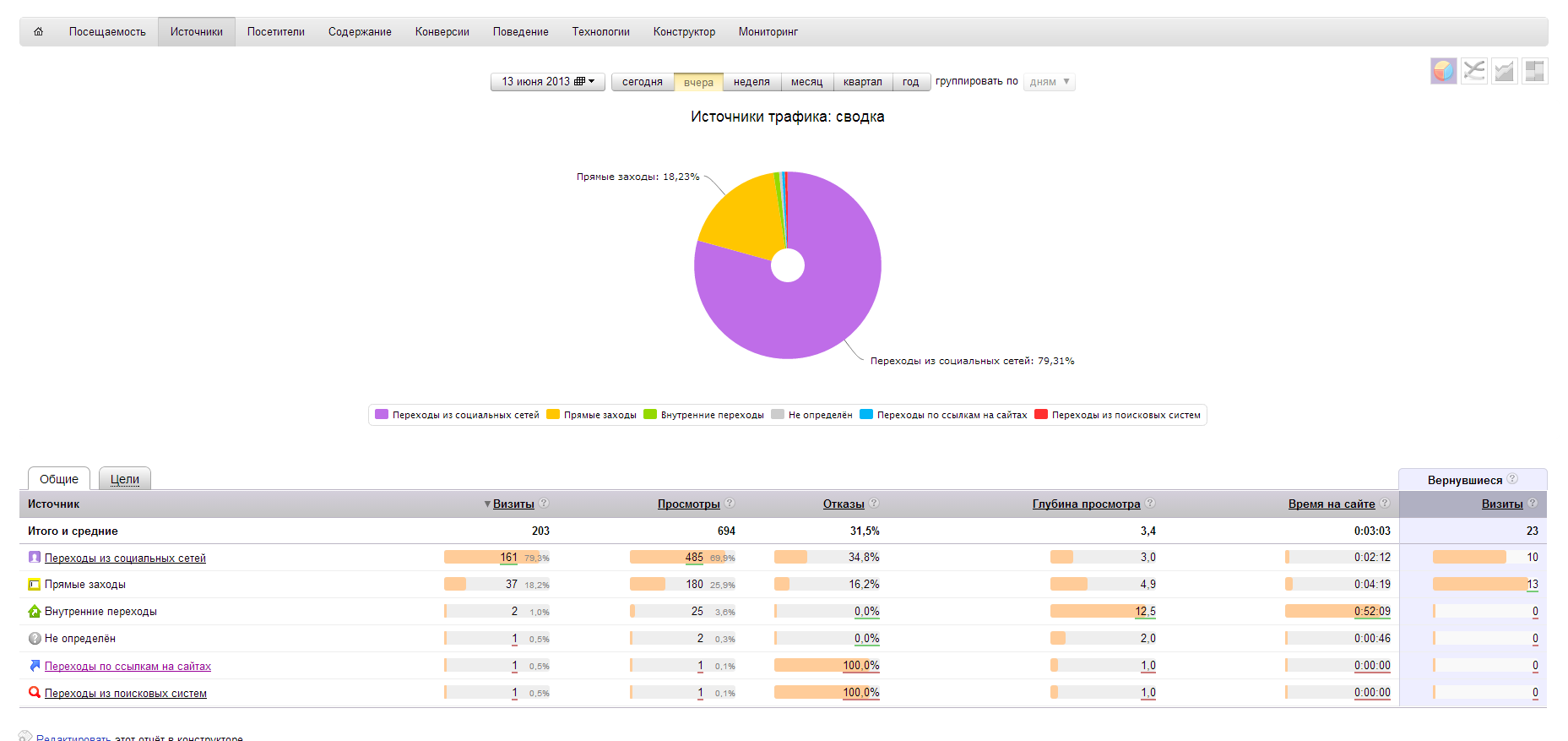Screen dimensions: 1568x741
Task: Open the 'Переходы из поисковых систем' link
Action: point(125,694)
